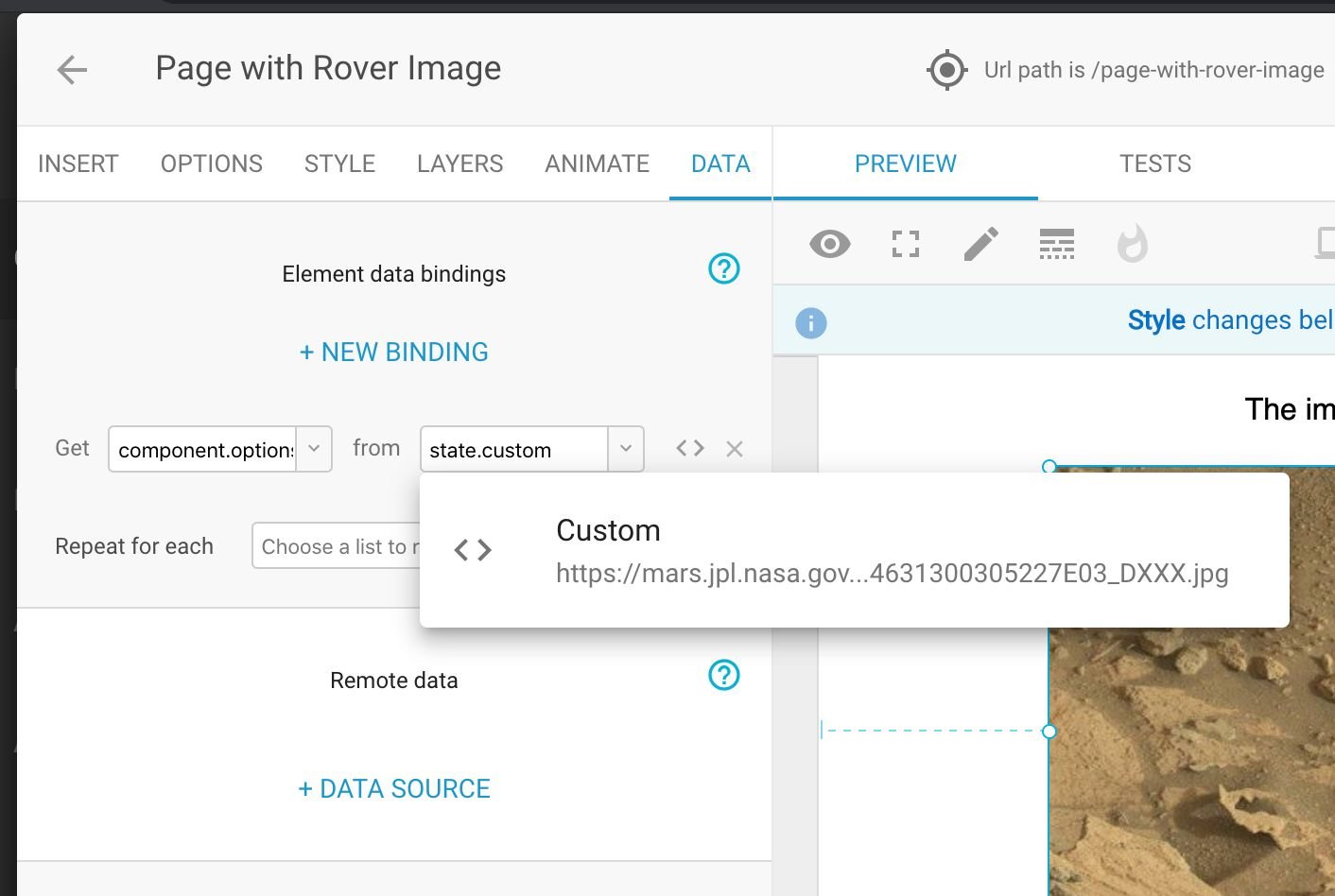This screenshot has height=896, width=1335.
Task: Open help for Element data bindings
Action: pyautogui.click(x=724, y=269)
